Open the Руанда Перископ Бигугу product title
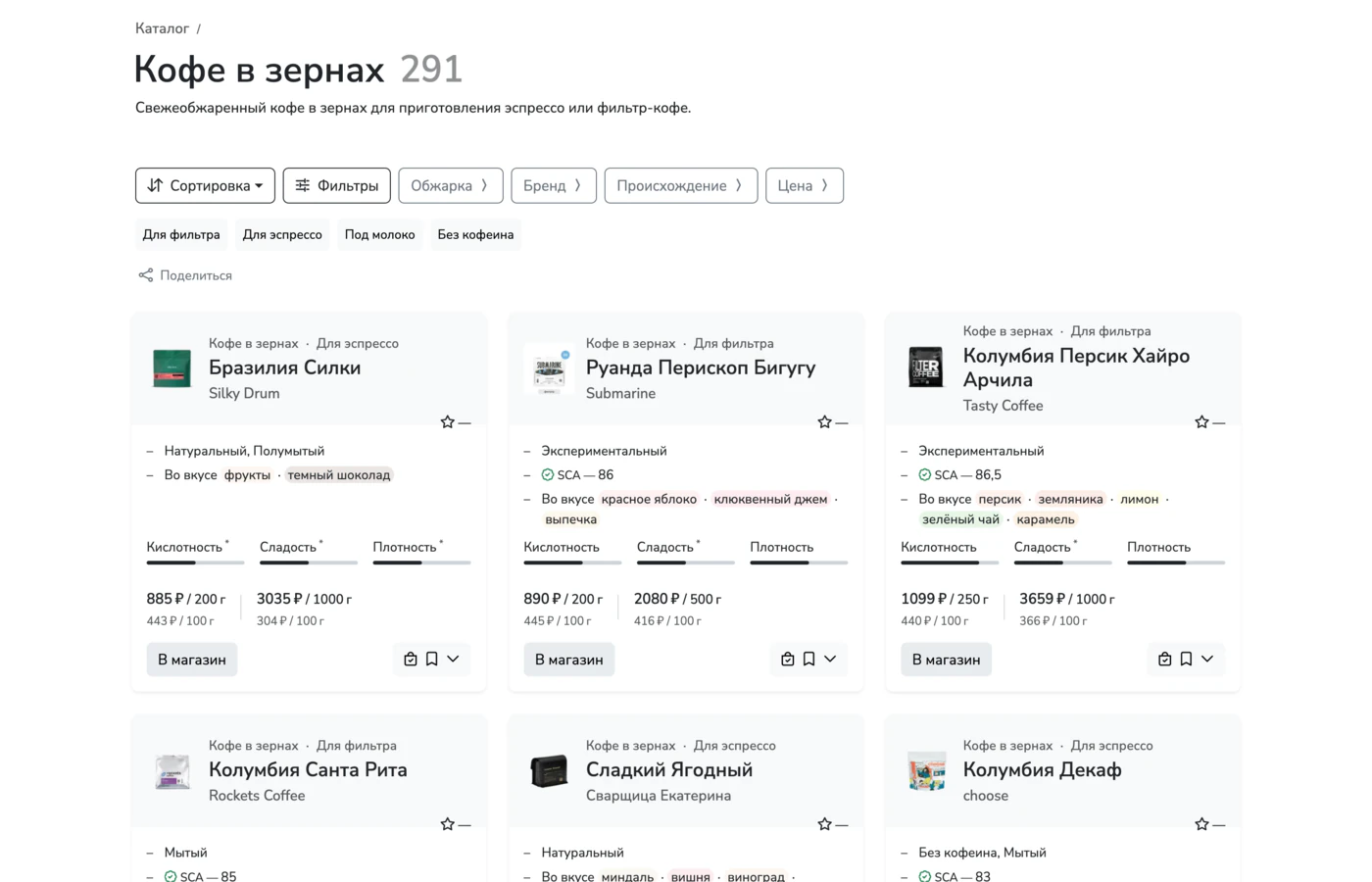 (x=701, y=367)
